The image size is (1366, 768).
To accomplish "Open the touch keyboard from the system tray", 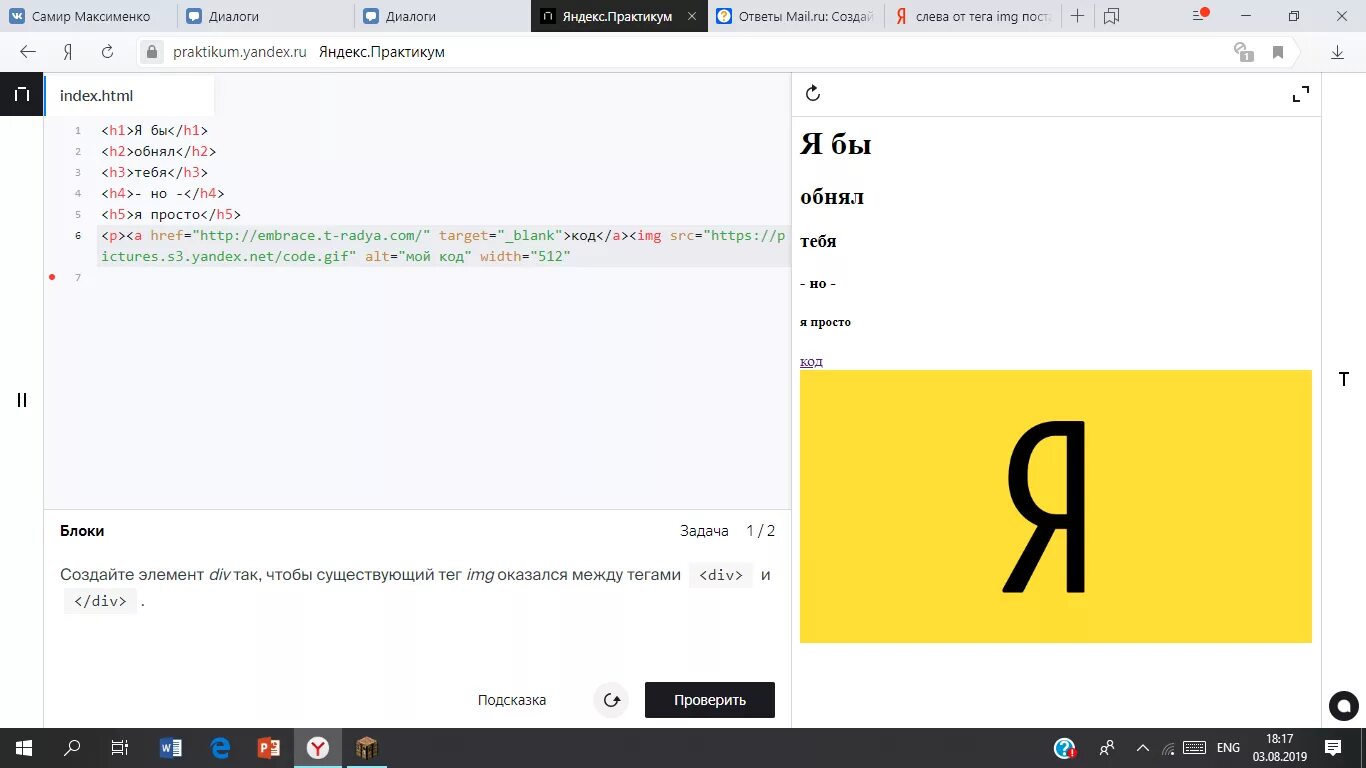I will [x=1194, y=748].
